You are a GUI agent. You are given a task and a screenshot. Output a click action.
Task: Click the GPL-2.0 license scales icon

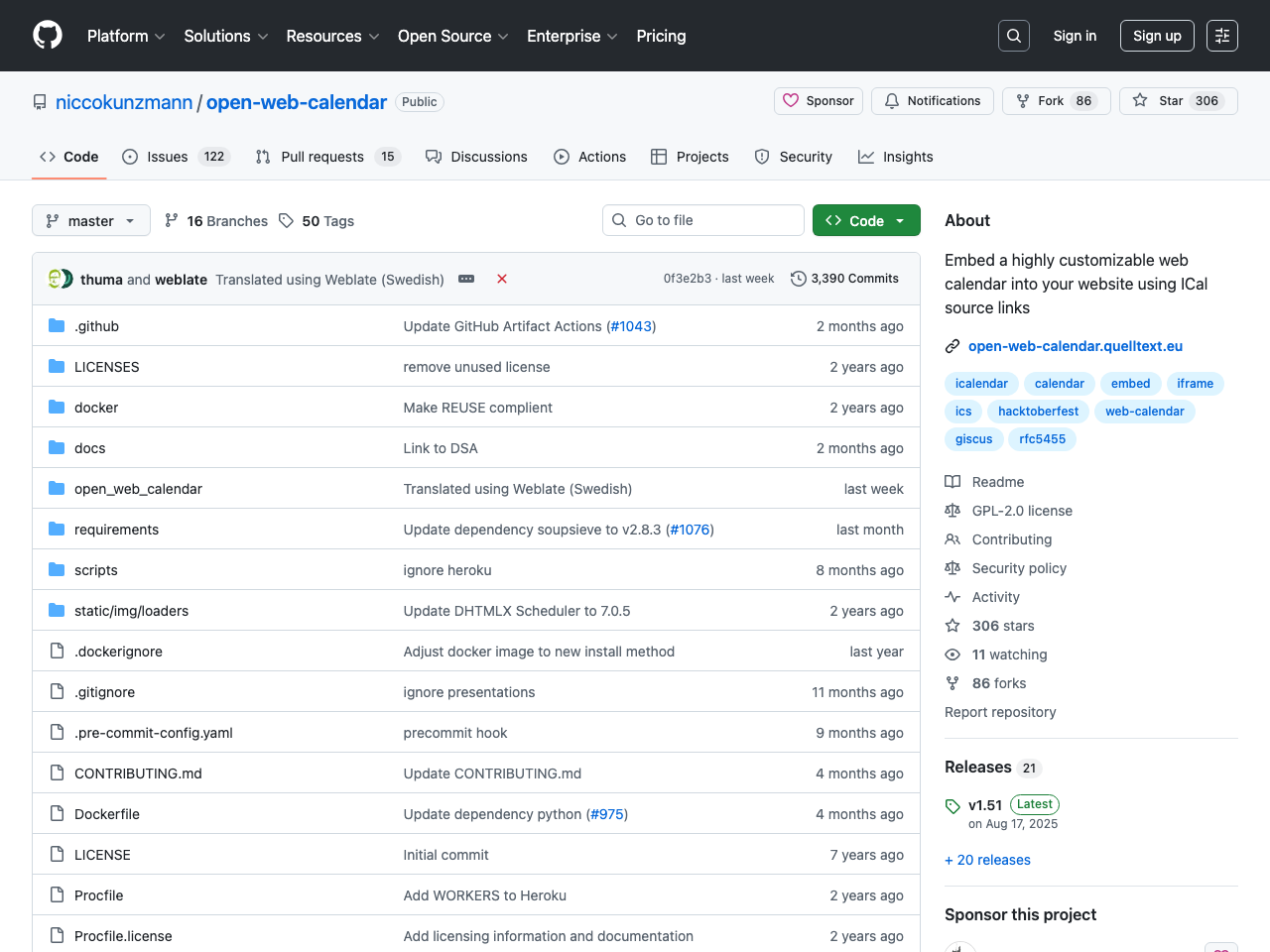(x=952, y=511)
